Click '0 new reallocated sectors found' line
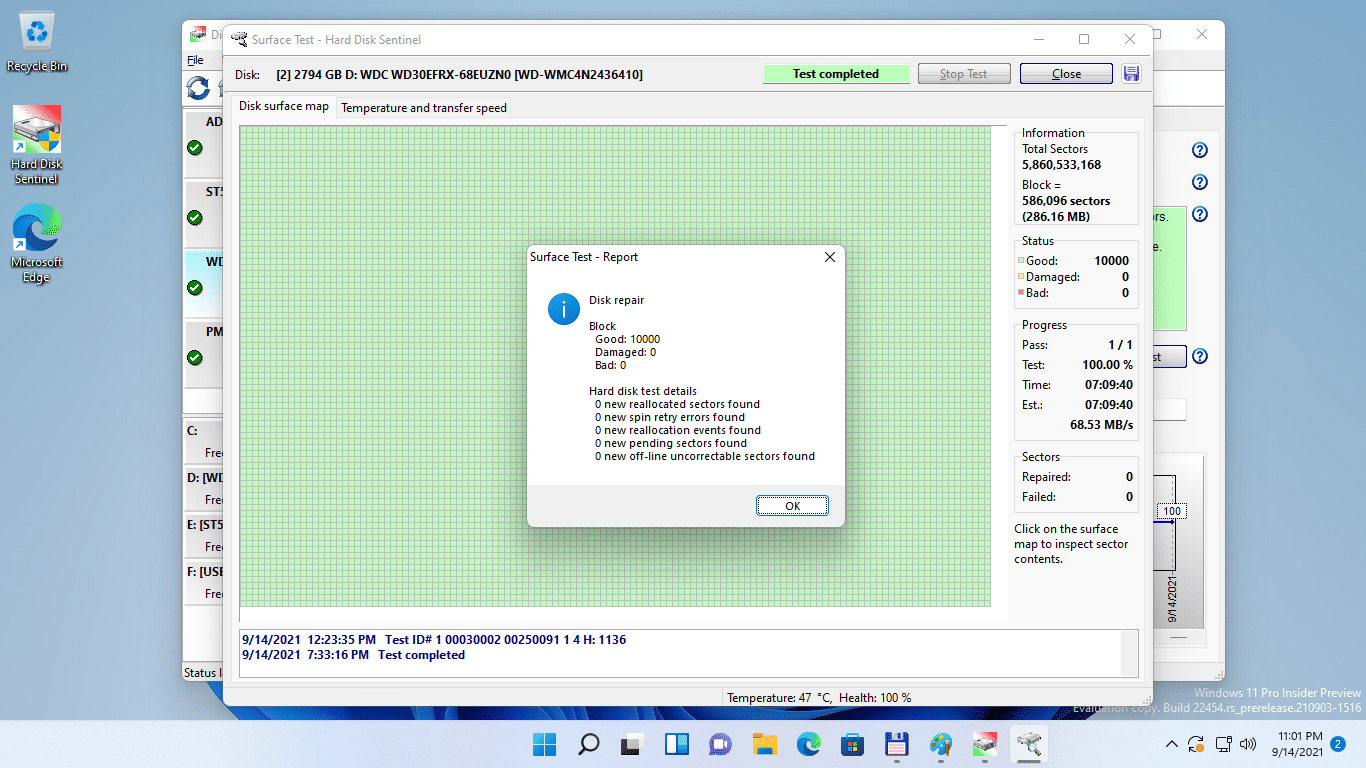 pyautogui.click(x=677, y=404)
